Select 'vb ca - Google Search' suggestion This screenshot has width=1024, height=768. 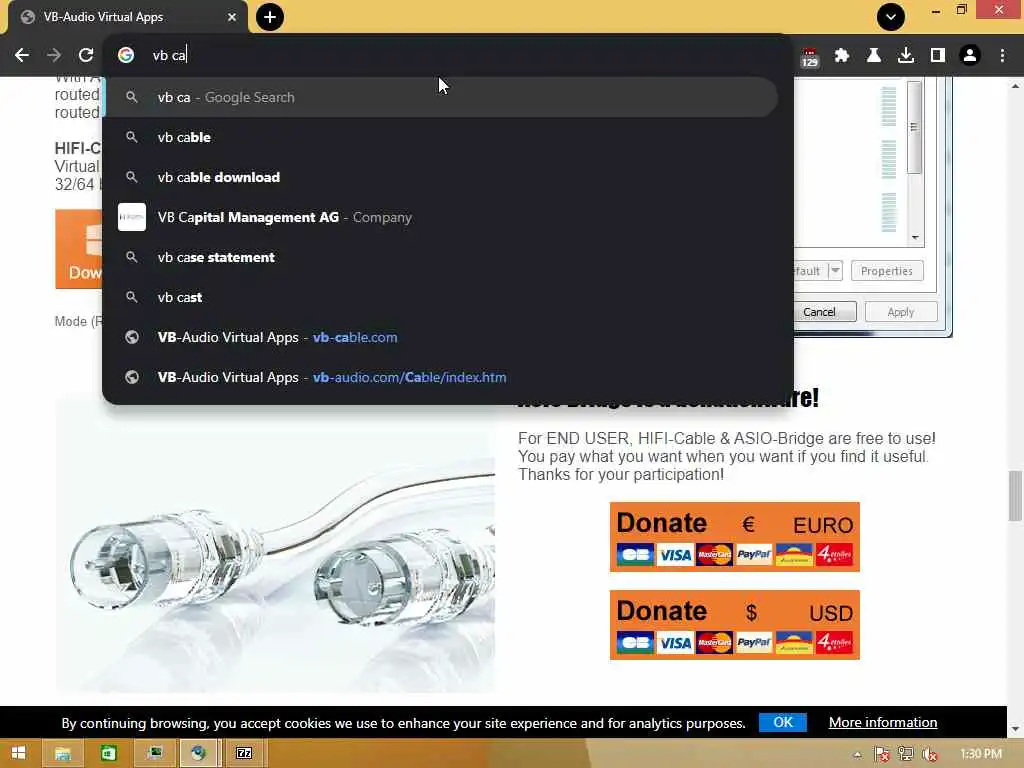tap(441, 97)
